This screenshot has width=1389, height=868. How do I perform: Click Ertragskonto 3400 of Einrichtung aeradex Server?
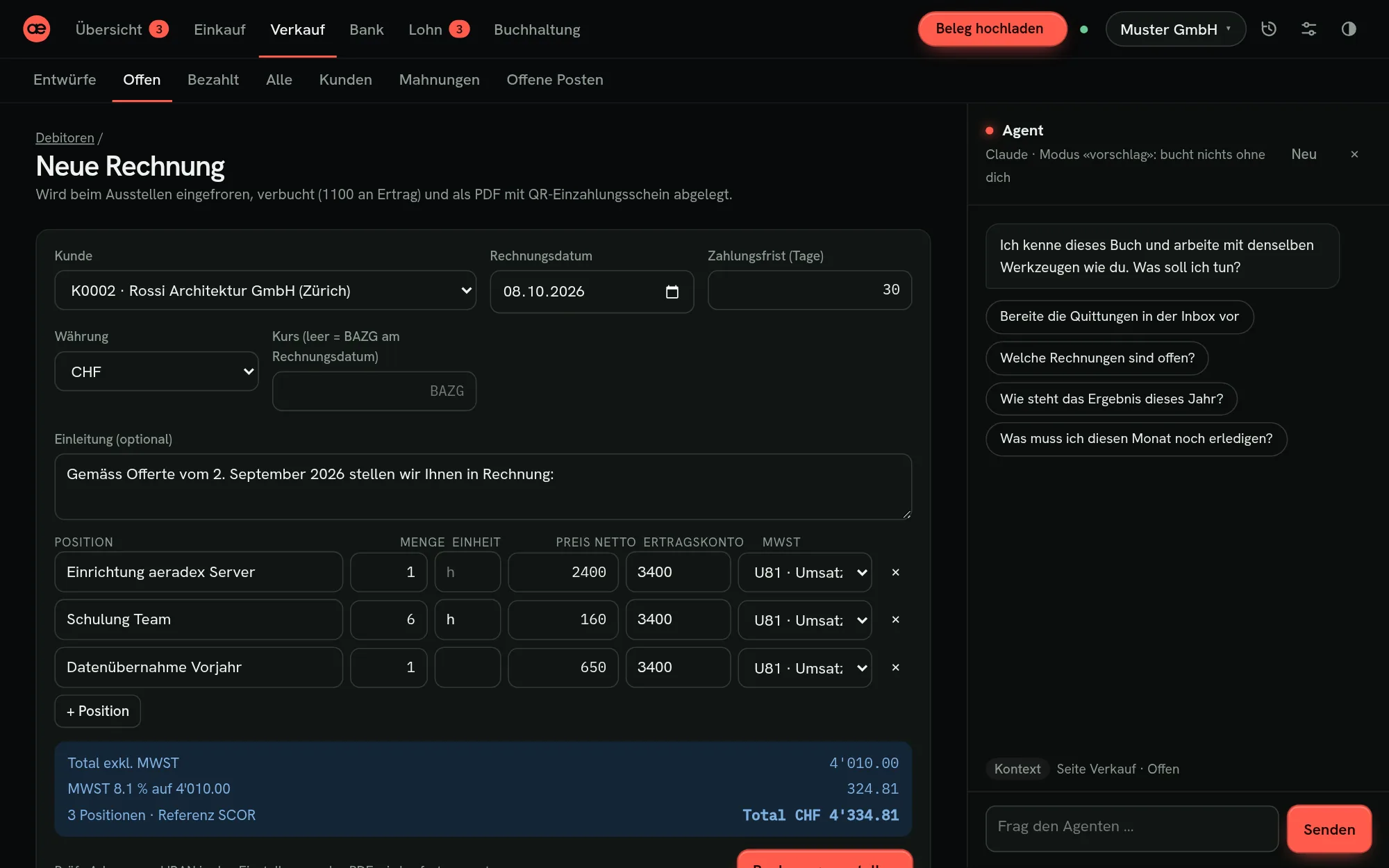tap(678, 572)
